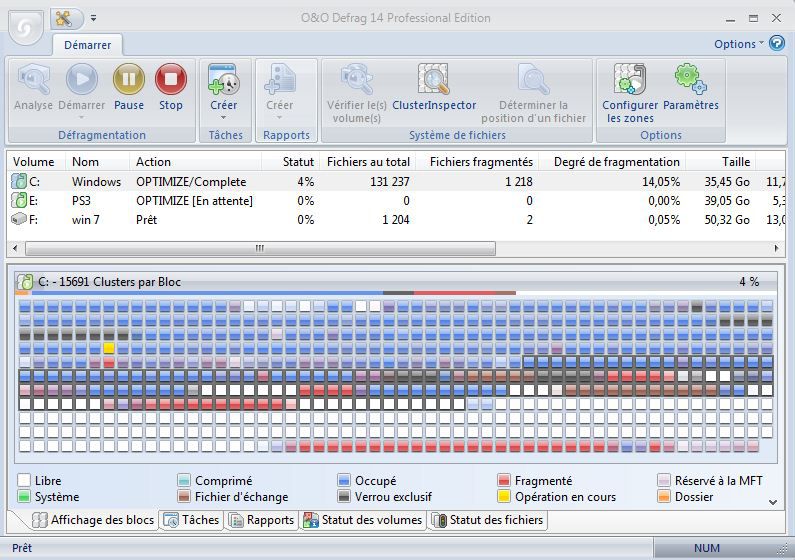Image resolution: width=795 pixels, height=560 pixels.
Task: Expand the Démarrer button dropdown arrow
Action: click(82, 118)
